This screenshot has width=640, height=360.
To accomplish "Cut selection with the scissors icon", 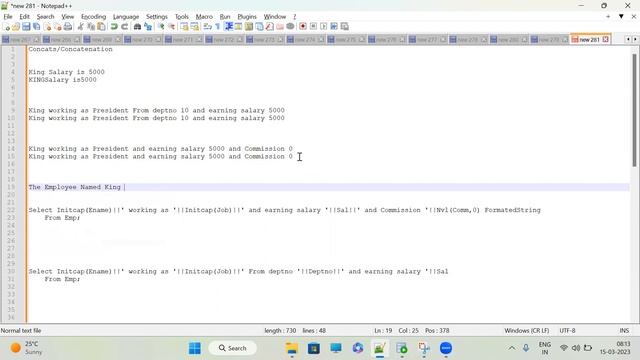I will click(x=80, y=27).
